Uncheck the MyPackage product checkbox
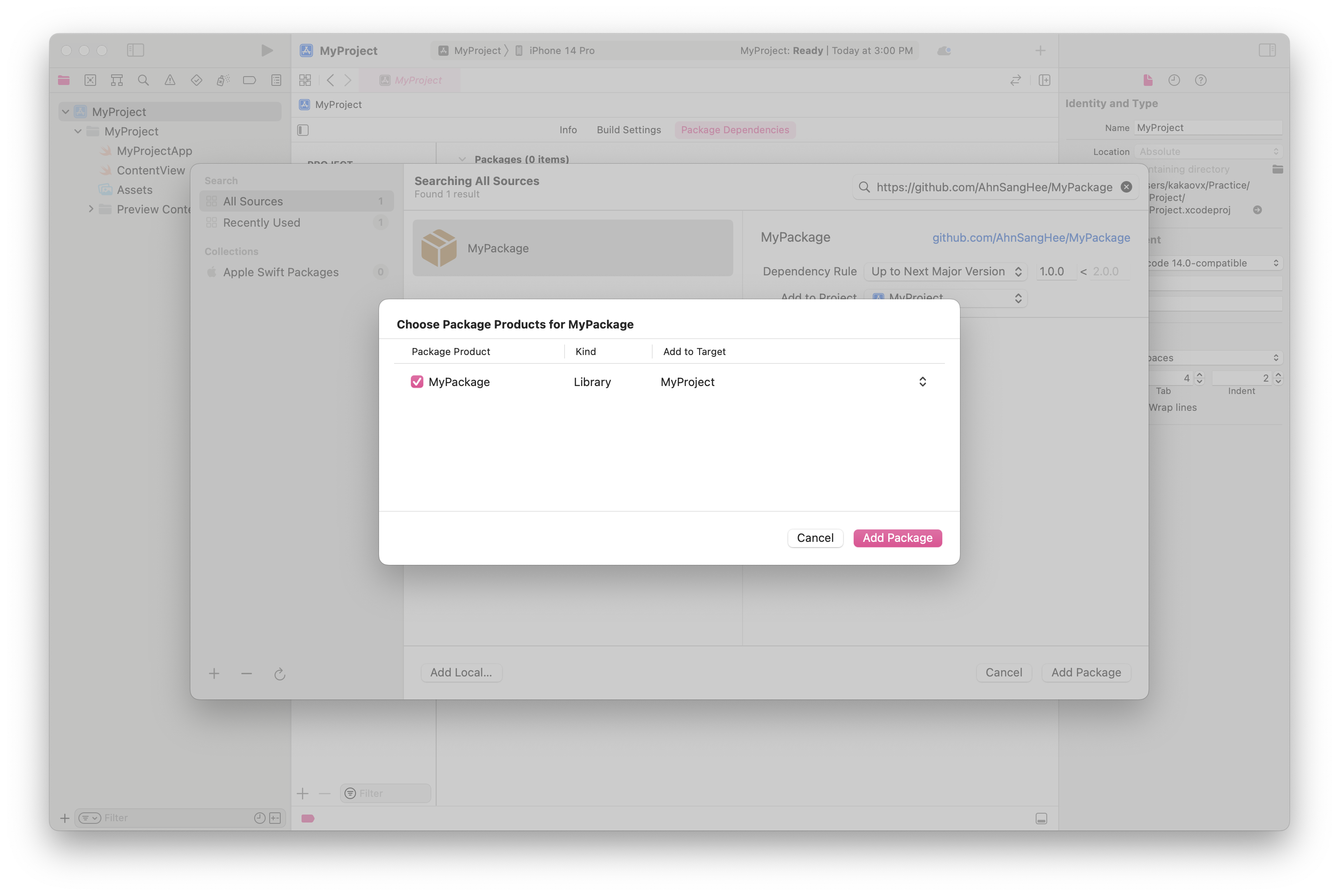 coord(417,382)
